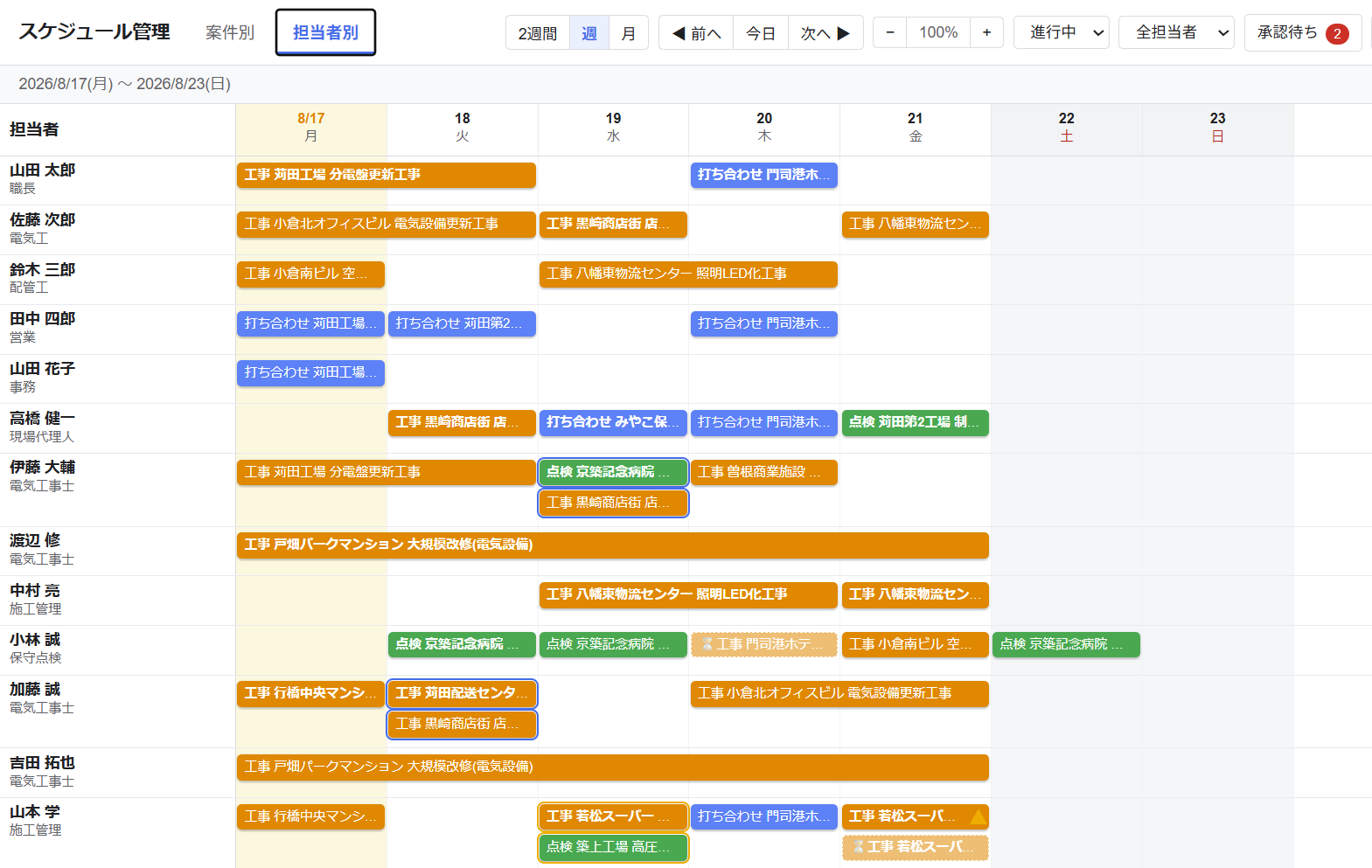Click the hourglass icon on 小林 誠's 門司港ホテ event

[x=707, y=644]
